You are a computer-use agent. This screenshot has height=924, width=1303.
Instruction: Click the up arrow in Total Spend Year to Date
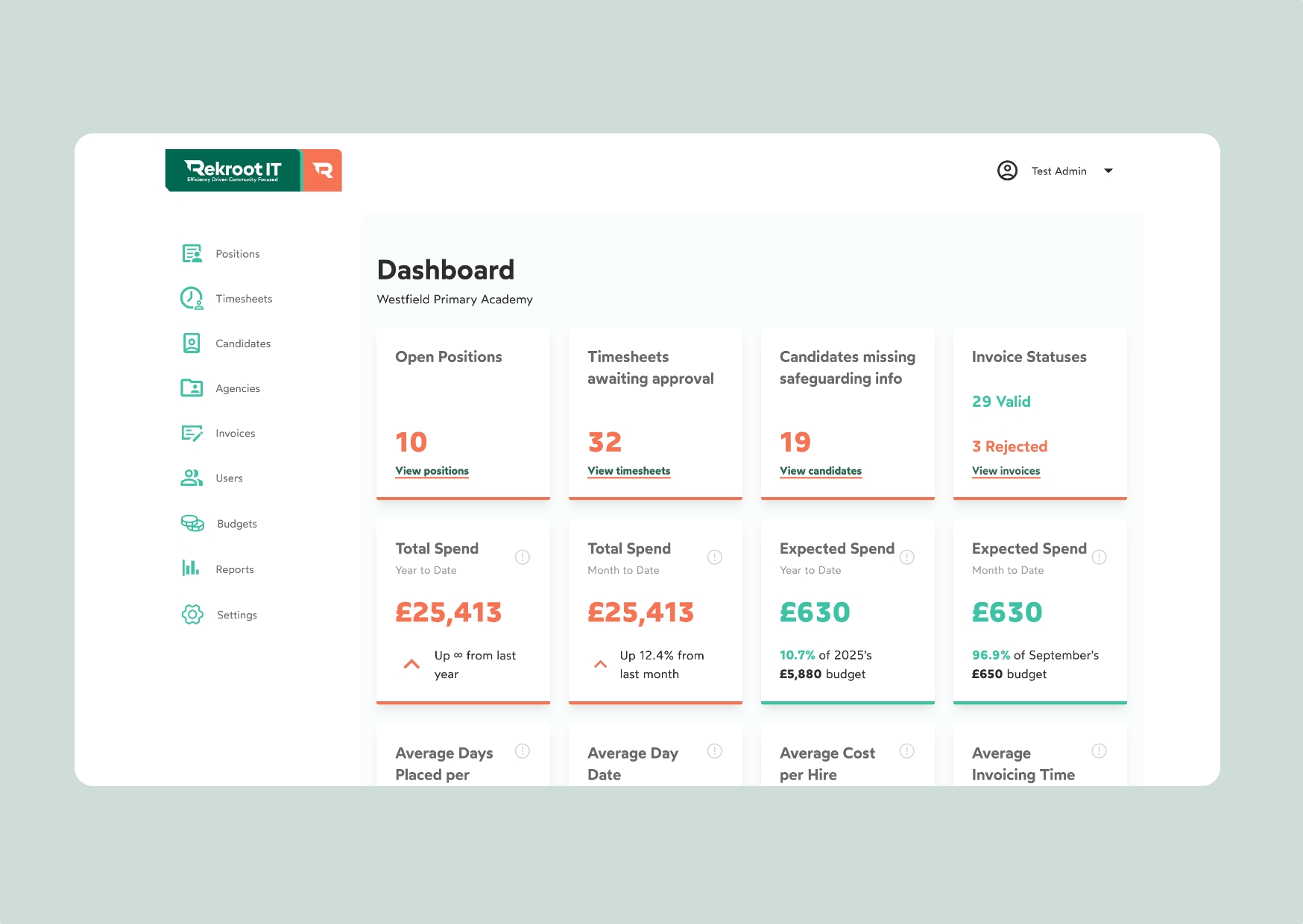click(411, 664)
